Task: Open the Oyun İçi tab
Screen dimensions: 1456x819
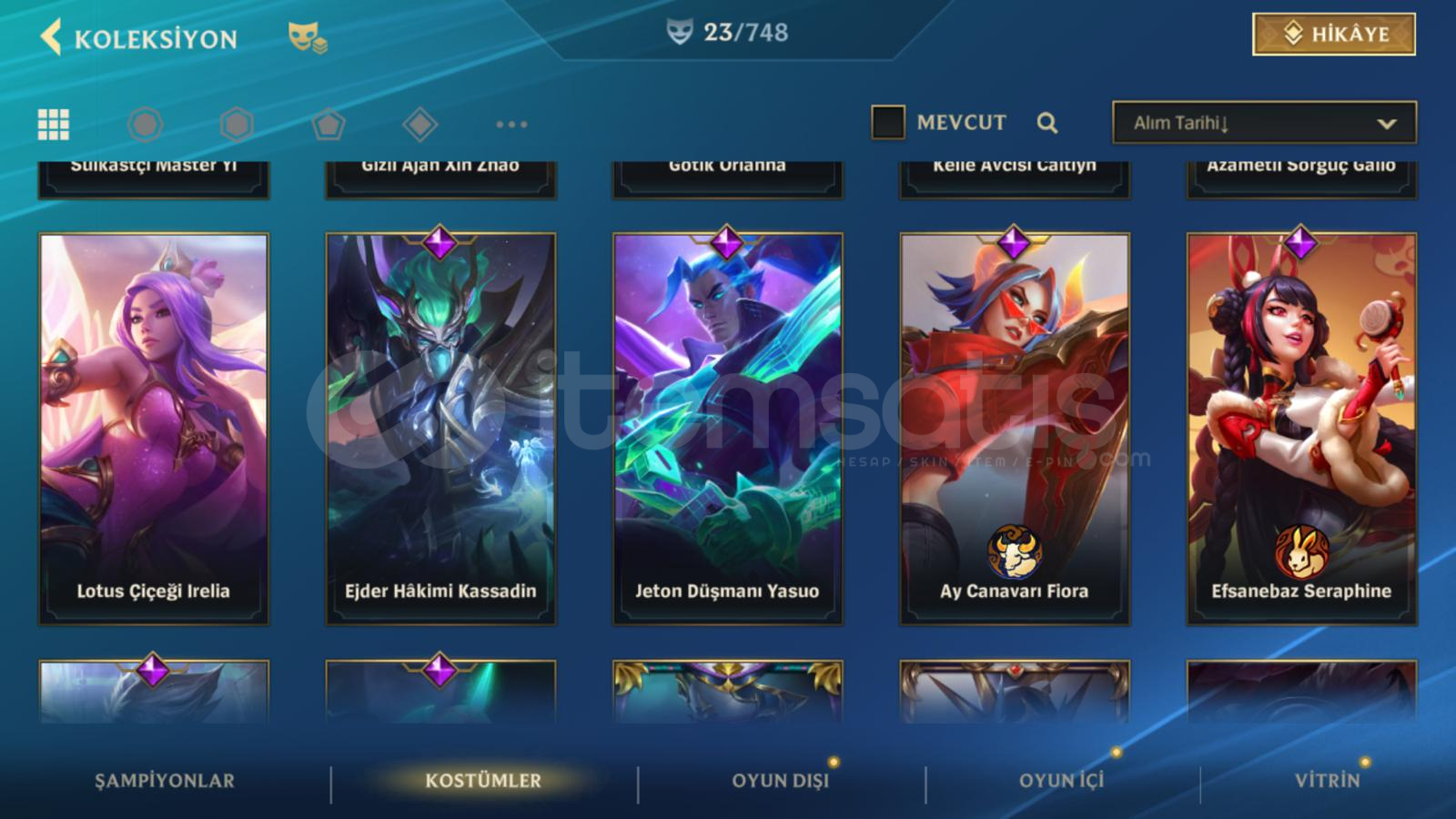Action: [x=1061, y=781]
